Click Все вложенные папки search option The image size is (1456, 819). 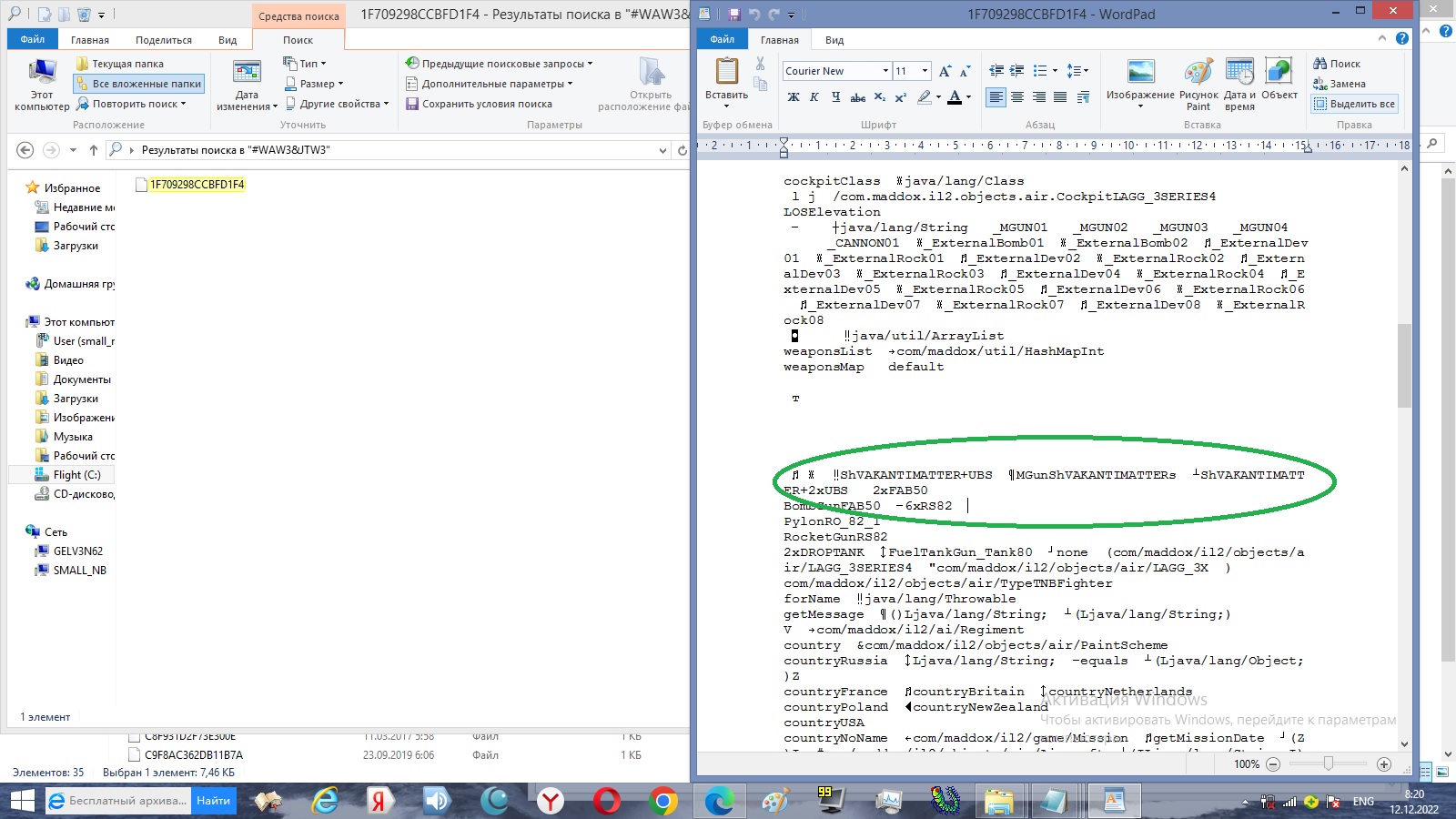(x=138, y=84)
